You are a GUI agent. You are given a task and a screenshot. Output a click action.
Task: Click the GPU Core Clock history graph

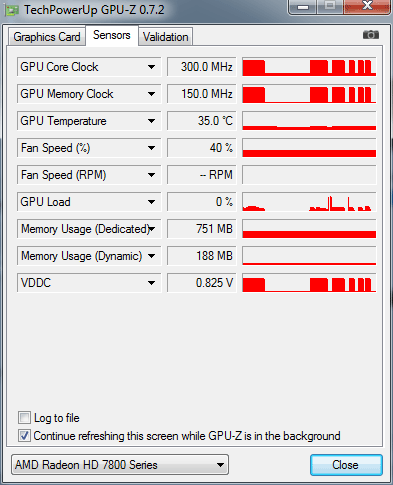tap(309, 67)
